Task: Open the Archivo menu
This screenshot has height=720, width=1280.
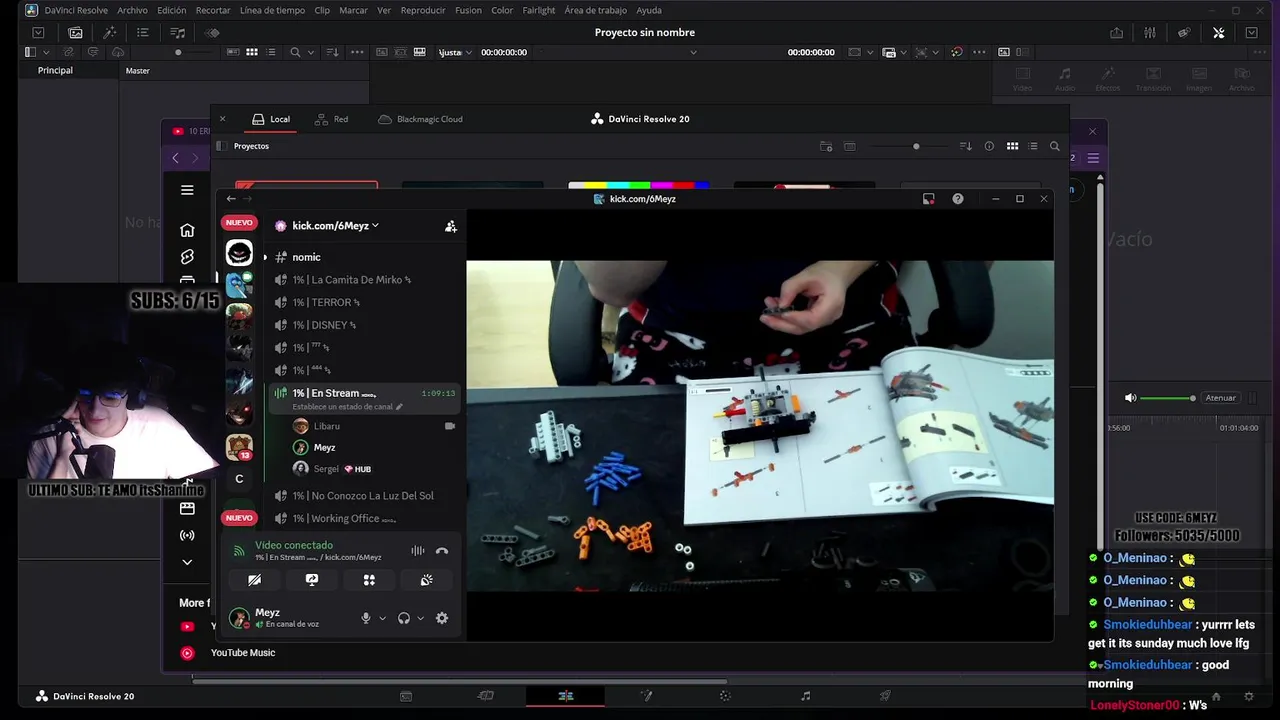Action: (x=132, y=10)
